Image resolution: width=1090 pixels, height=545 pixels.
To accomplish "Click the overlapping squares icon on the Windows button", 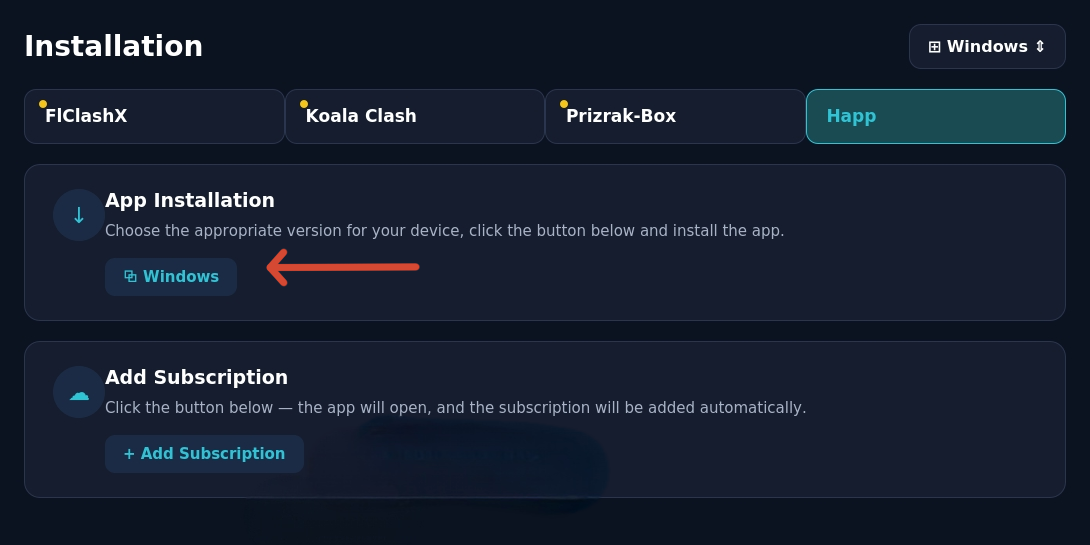I will coord(130,277).
